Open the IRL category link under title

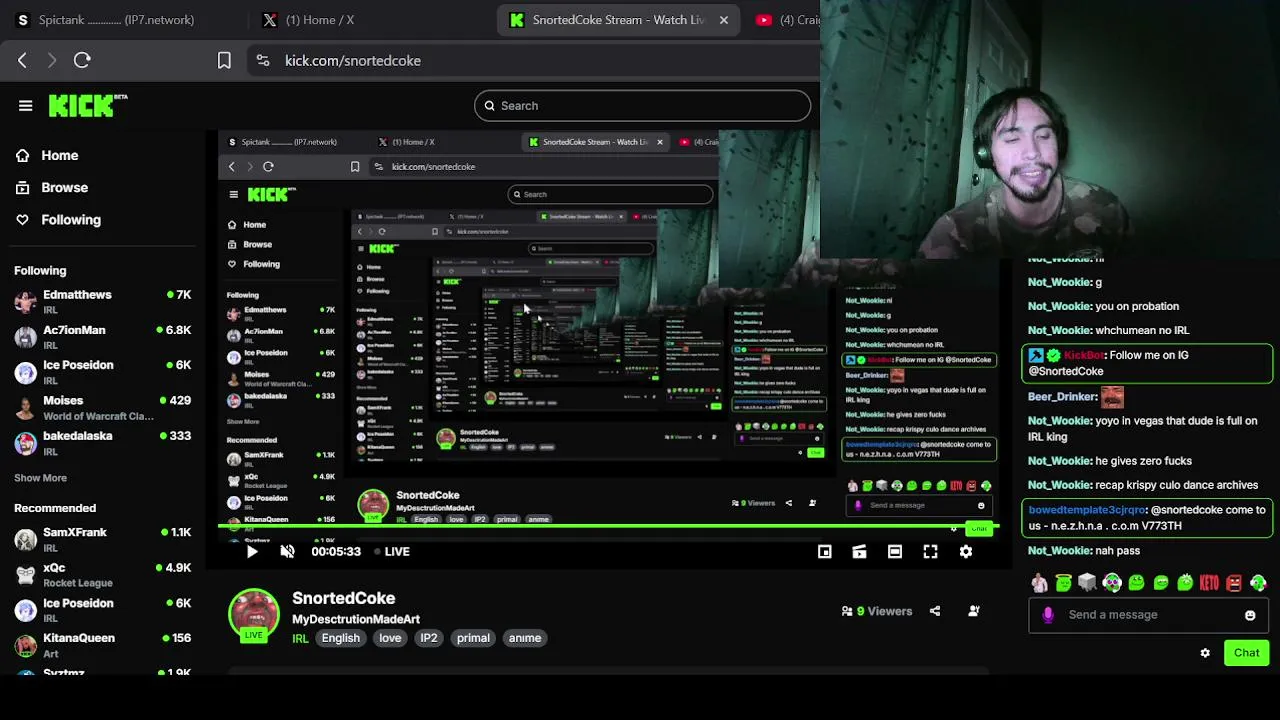pos(300,638)
